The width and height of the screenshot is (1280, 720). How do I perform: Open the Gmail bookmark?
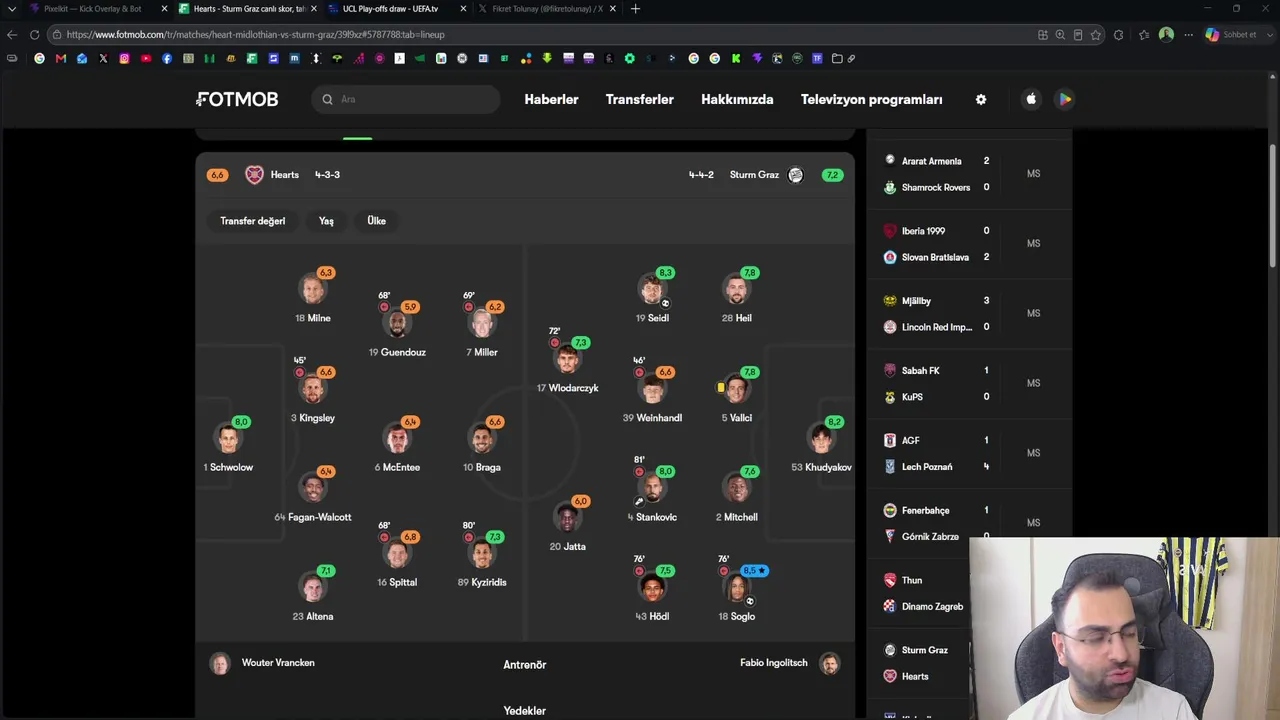point(61,58)
